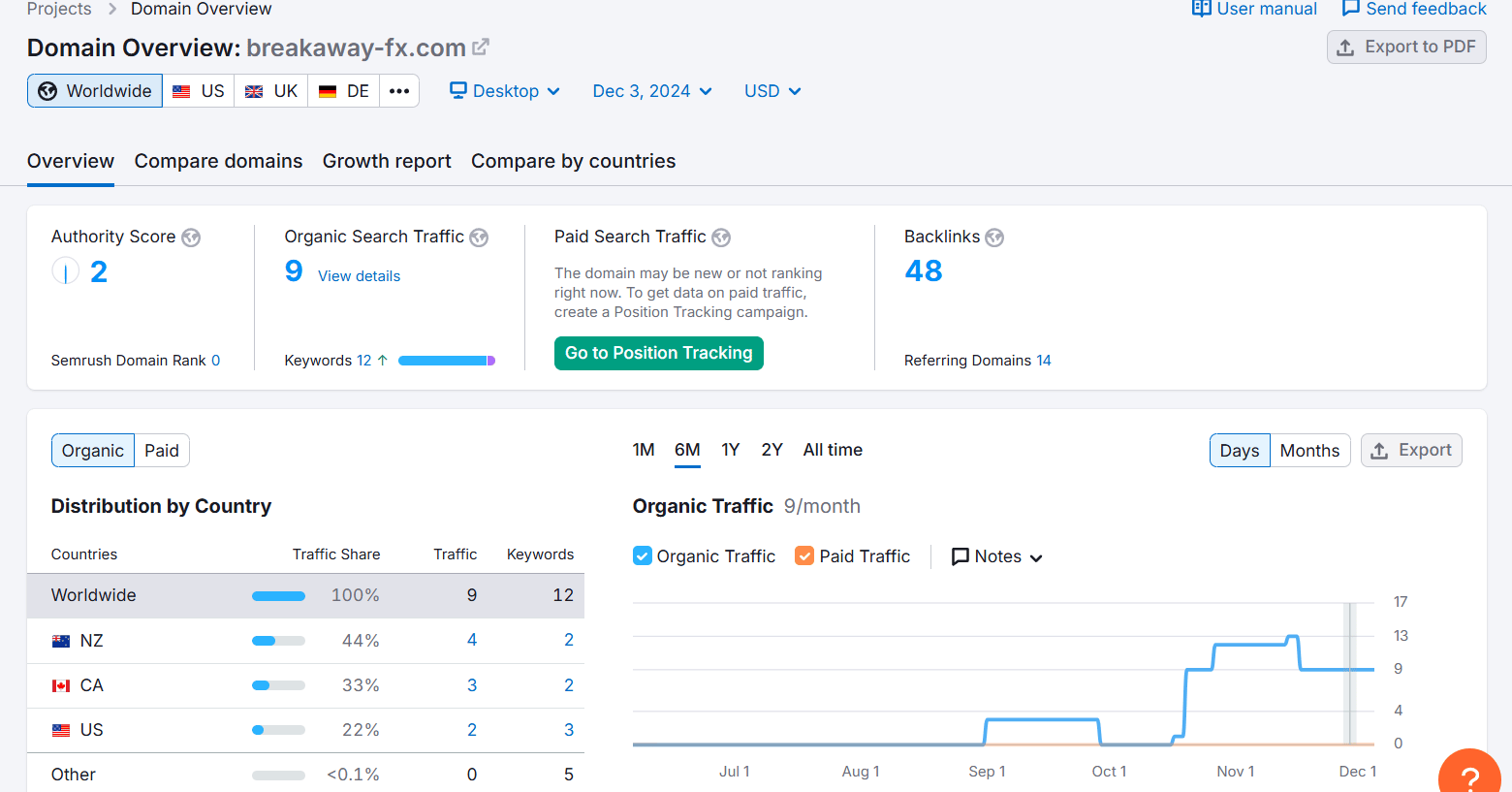Open View details for organic traffic
Image resolution: width=1512 pixels, height=792 pixels.
(359, 276)
